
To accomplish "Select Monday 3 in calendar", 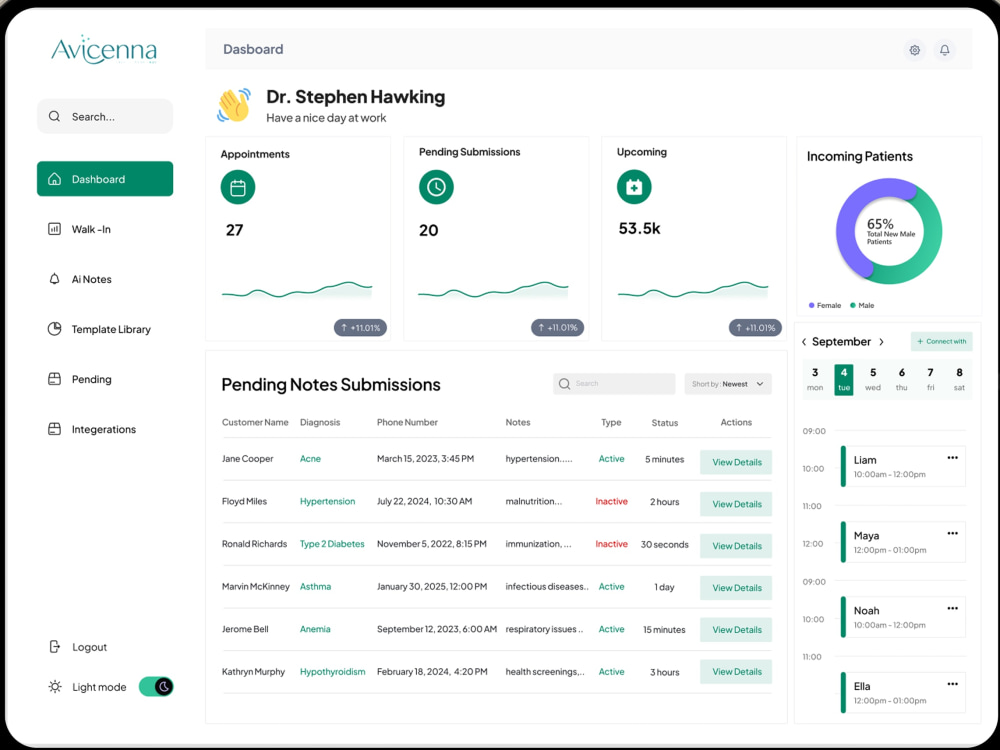I will coord(815,379).
